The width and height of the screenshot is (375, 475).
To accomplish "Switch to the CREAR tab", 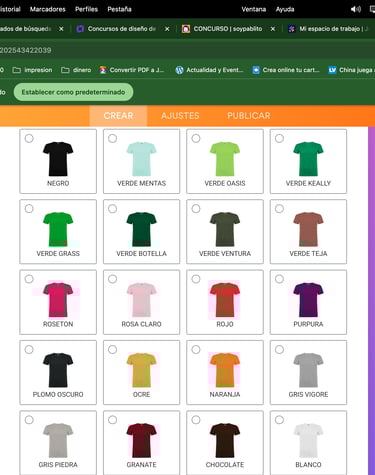I will tap(118, 116).
